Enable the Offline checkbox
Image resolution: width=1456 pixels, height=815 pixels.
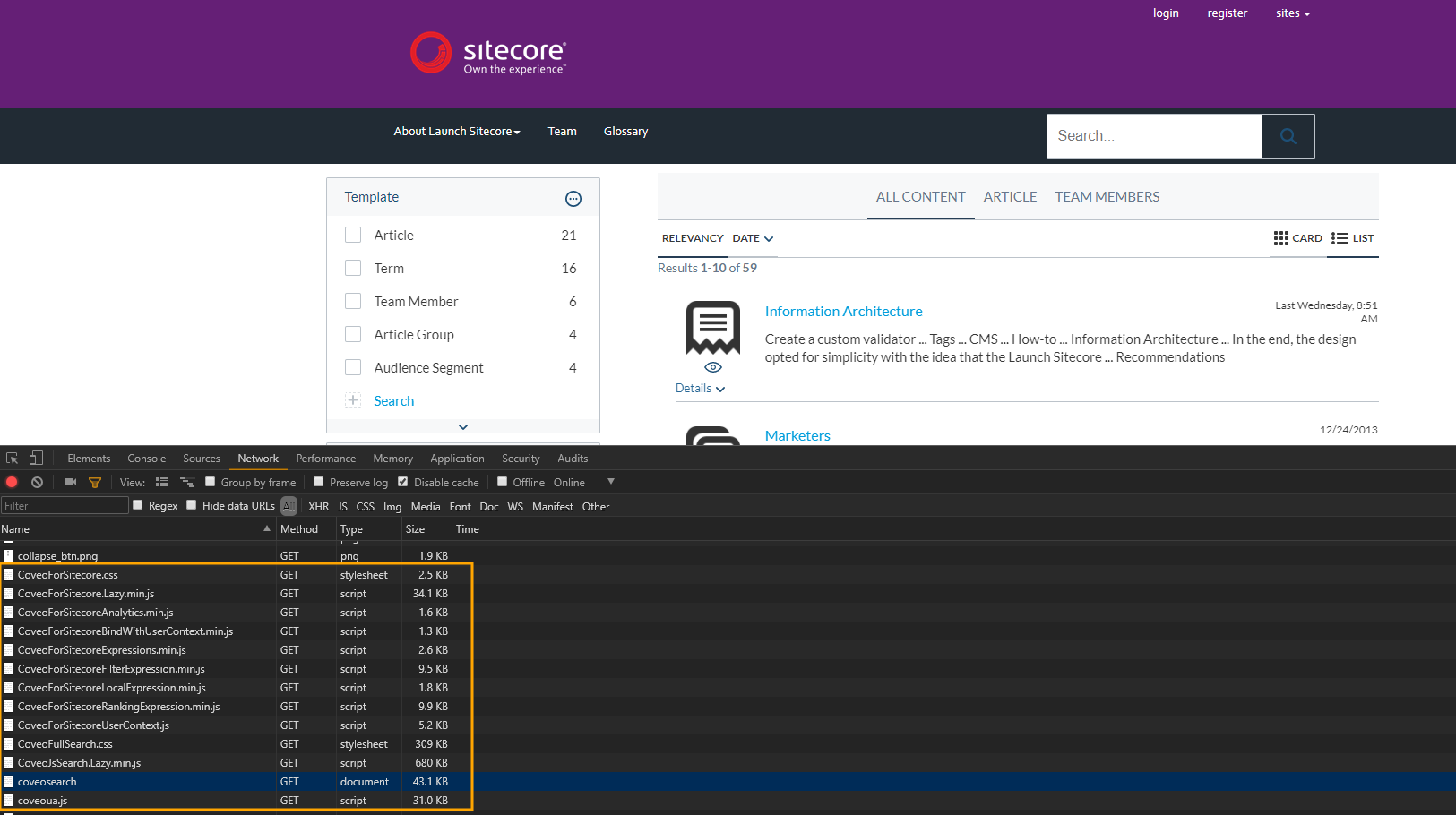tap(503, 482)
